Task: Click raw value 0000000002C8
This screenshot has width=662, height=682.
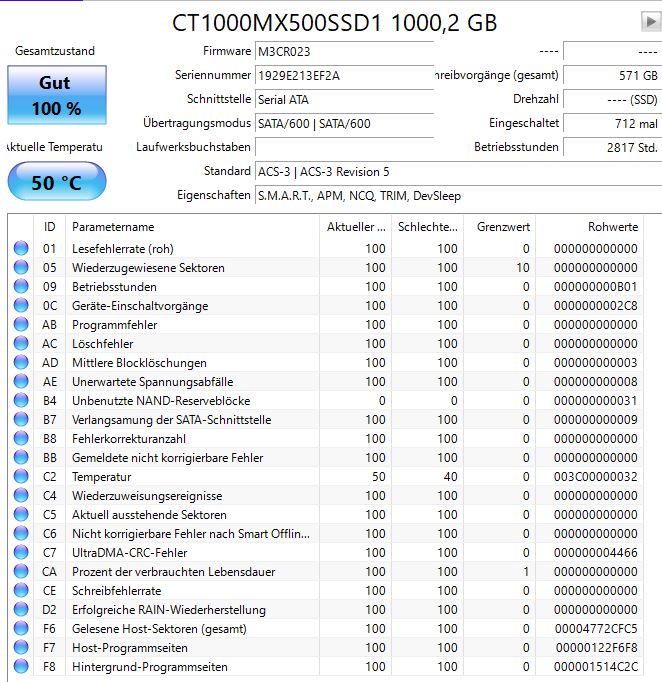Action: (595, 306)
